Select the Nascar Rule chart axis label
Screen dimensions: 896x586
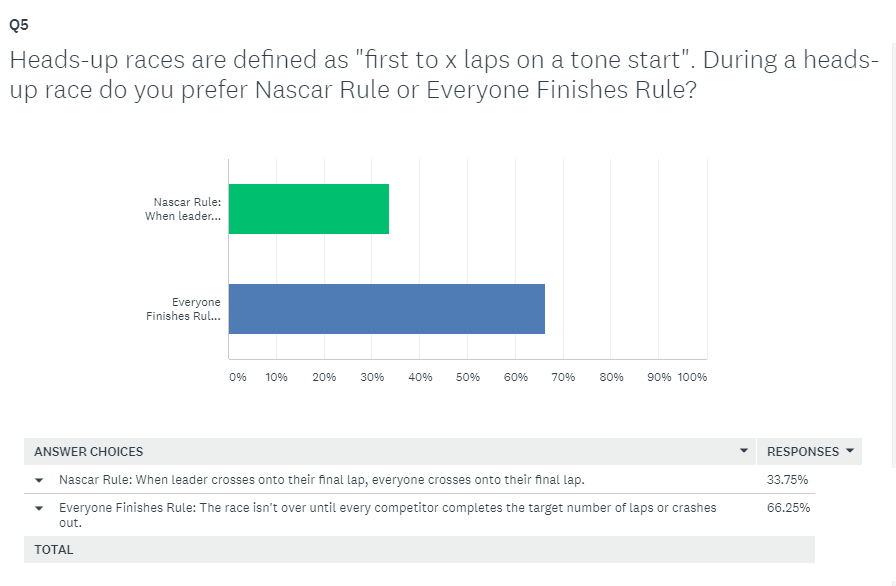click(x=183, y=209)
